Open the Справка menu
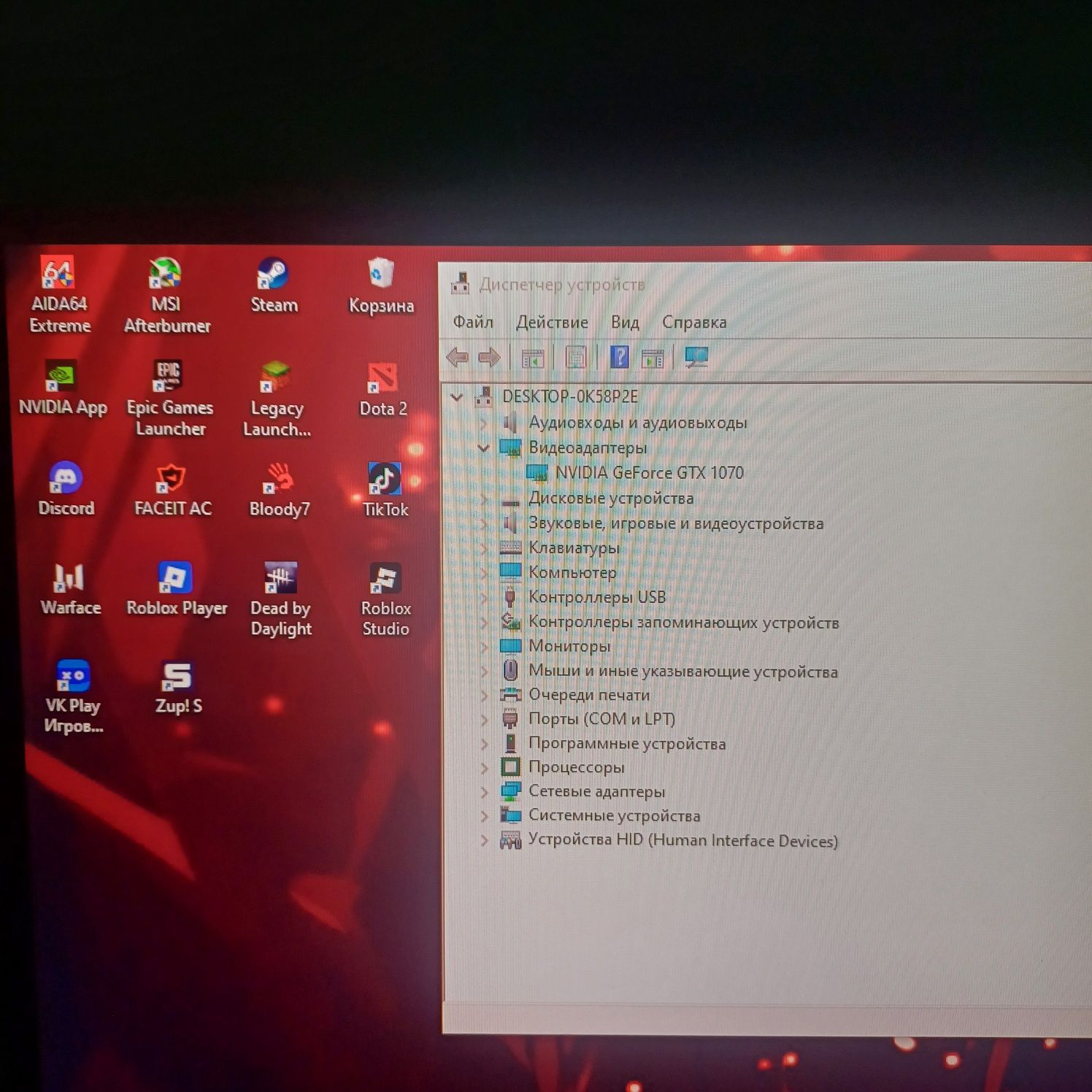The image size is (1092, 1092). click(694, 322)
